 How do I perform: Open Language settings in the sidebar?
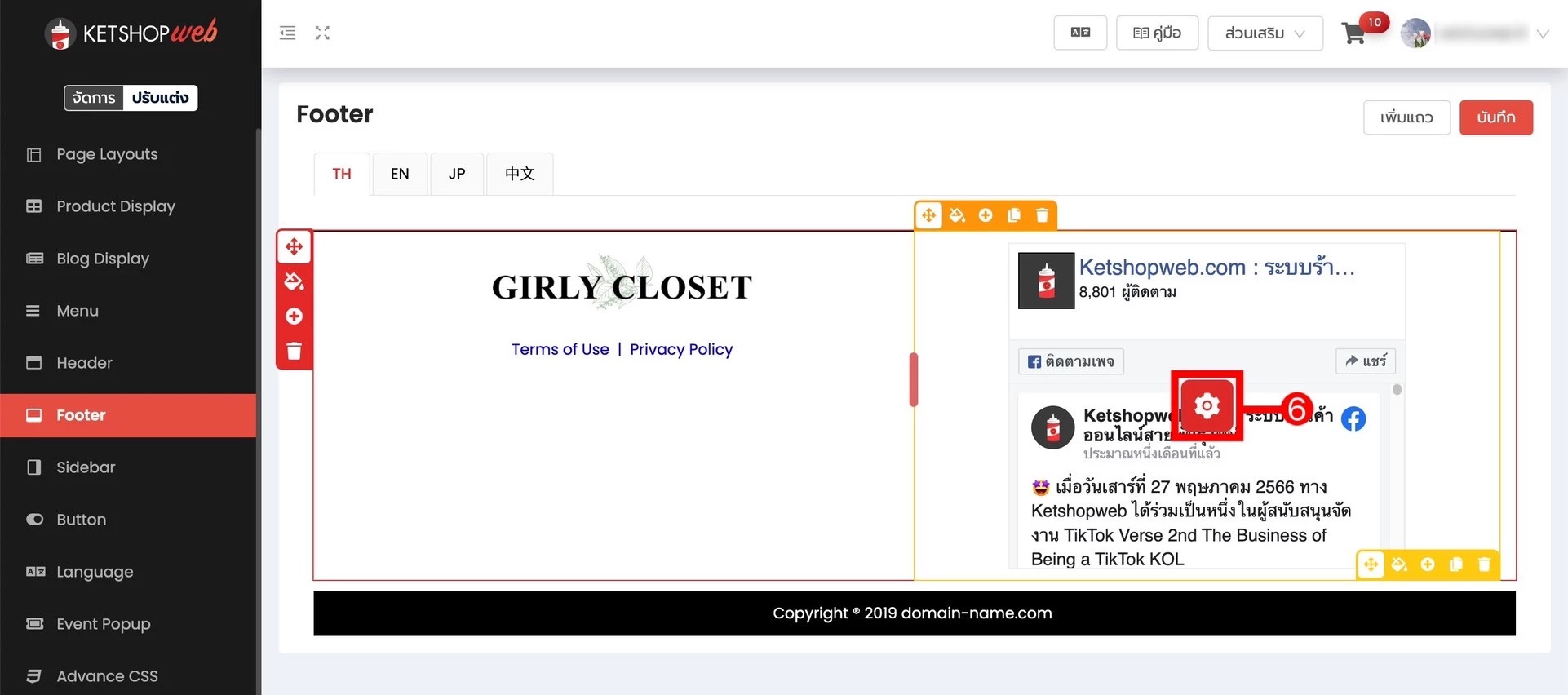[x=128, y=572]
